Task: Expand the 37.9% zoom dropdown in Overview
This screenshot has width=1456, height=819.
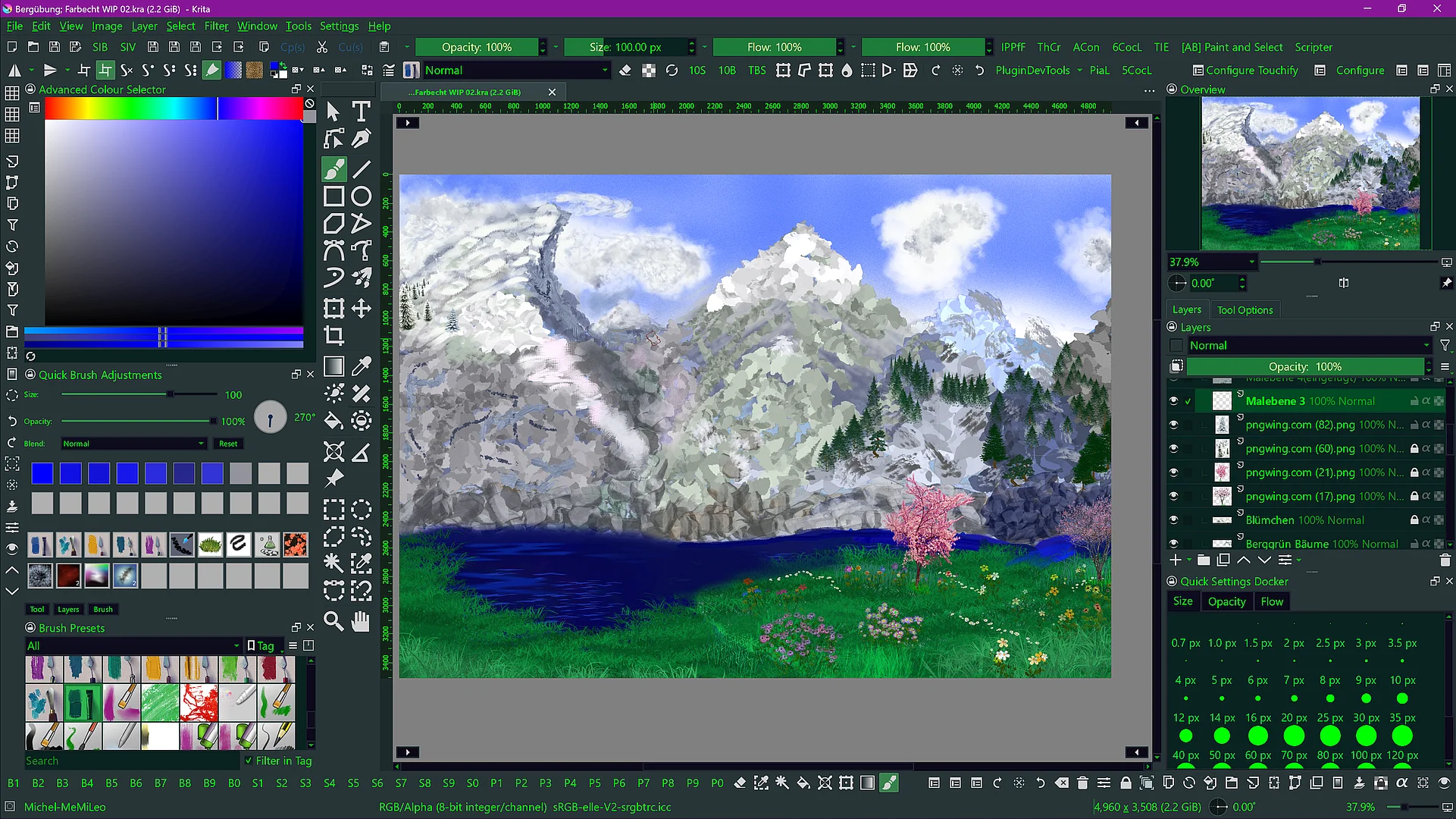Action: pos(1251,262)
